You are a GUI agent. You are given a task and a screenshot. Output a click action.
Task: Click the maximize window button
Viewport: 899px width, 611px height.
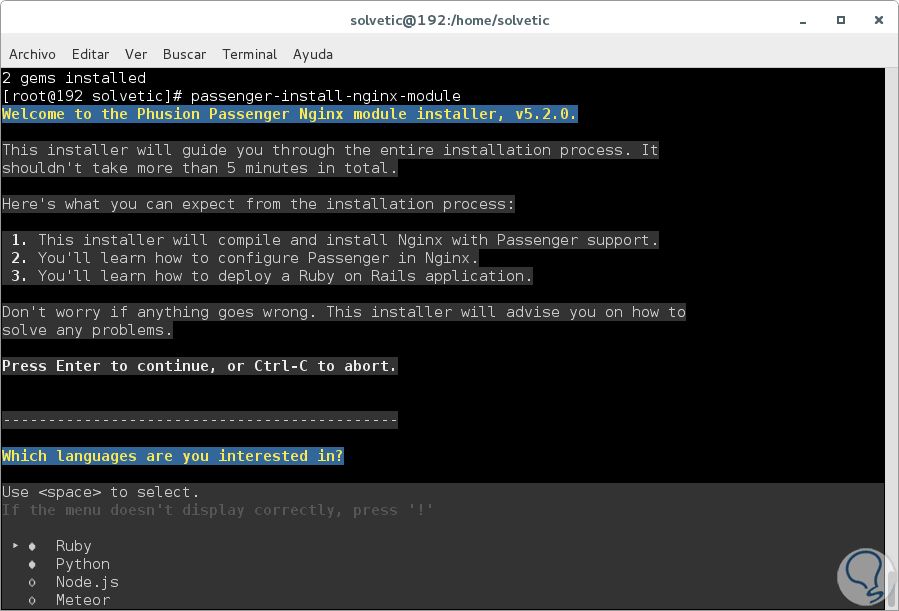(841, 20)
